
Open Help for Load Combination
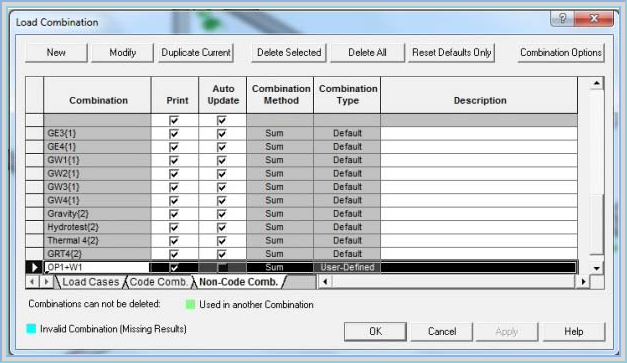pos(573,331)
